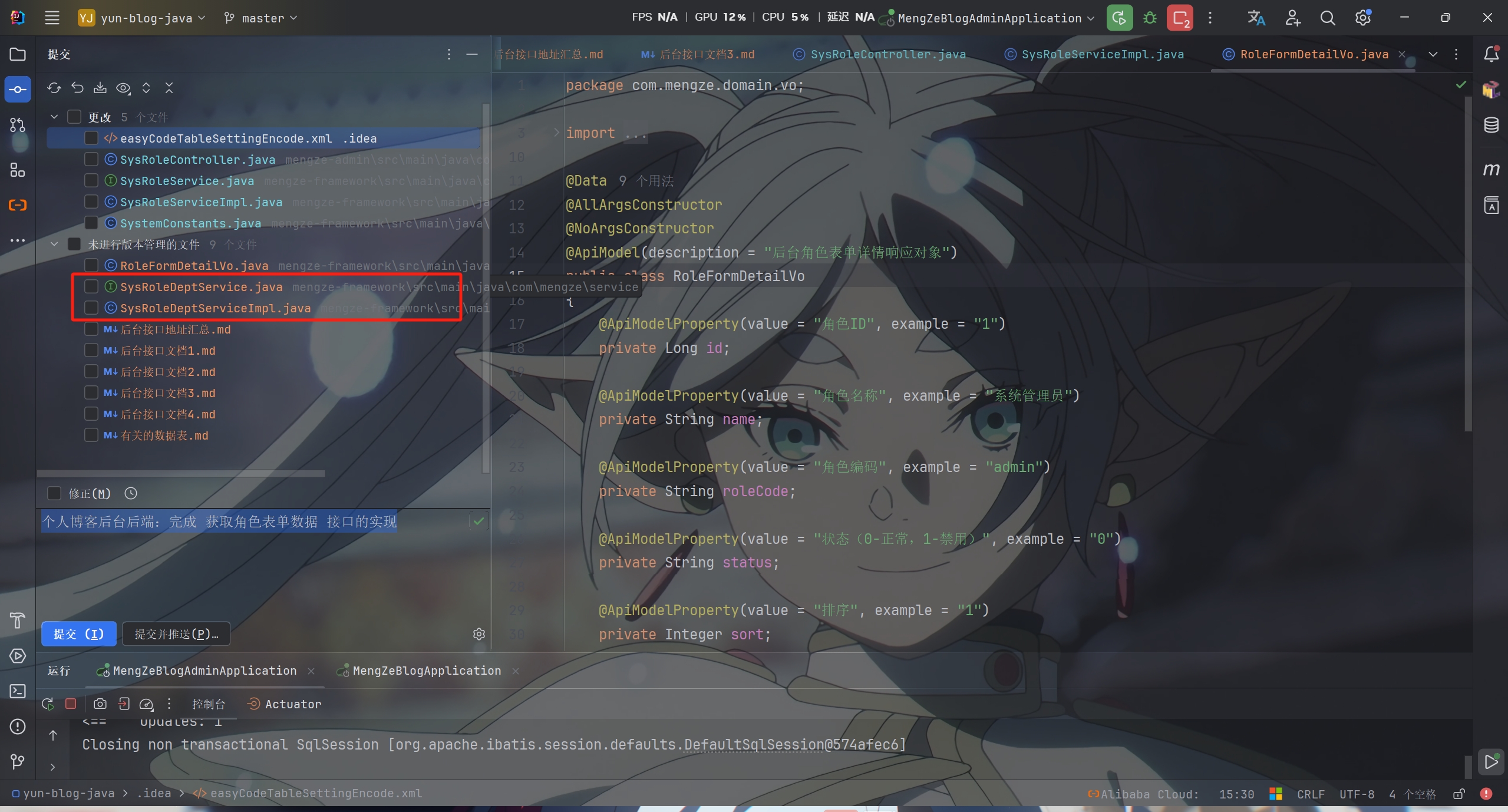Open IDE settings gear
This screenshot has width=1508, height=812.
pyautogui.click(x=1363, y=18)
